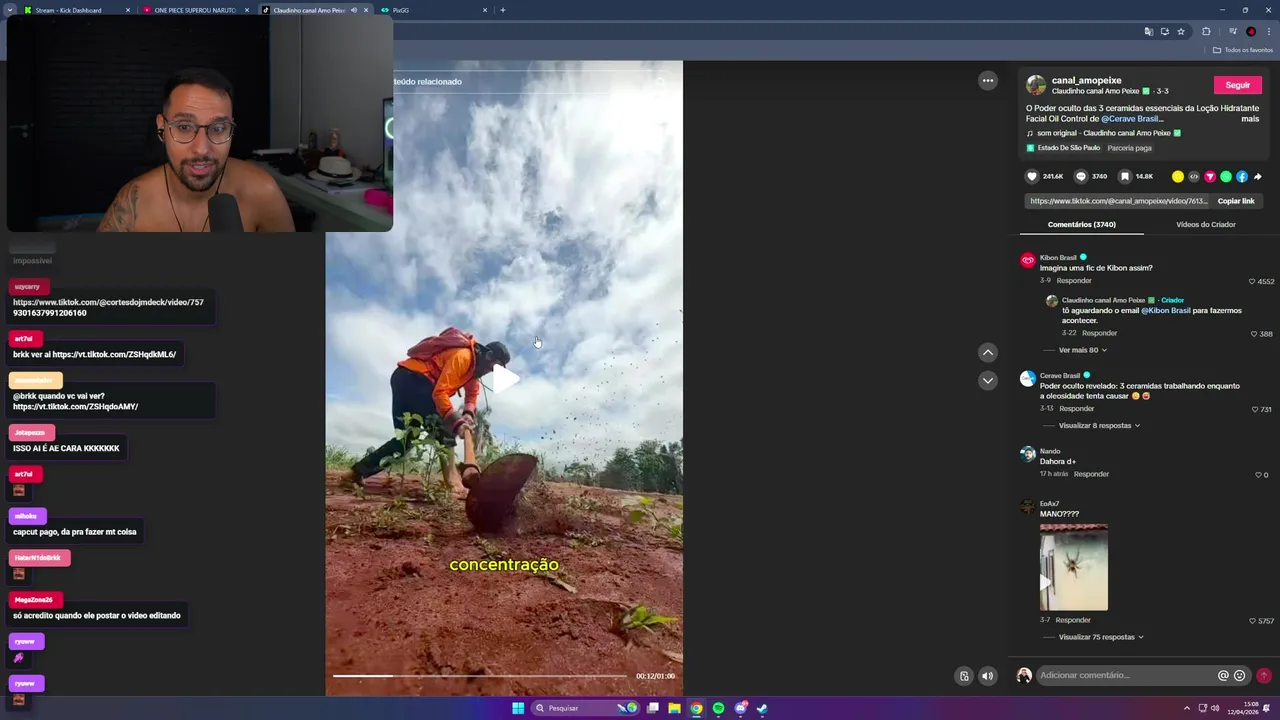Click the Kibon Brasil commenter avatar
Viewport: 1280px width, 720px height.
point(1027,260)
